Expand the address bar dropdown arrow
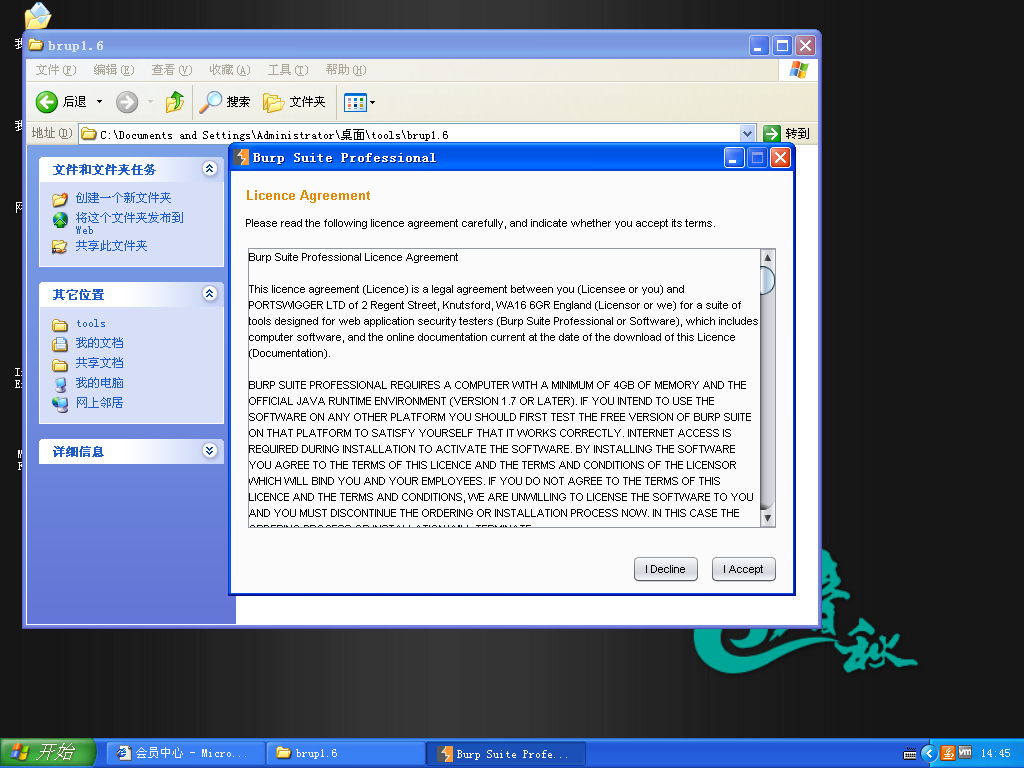 (748, 134)
